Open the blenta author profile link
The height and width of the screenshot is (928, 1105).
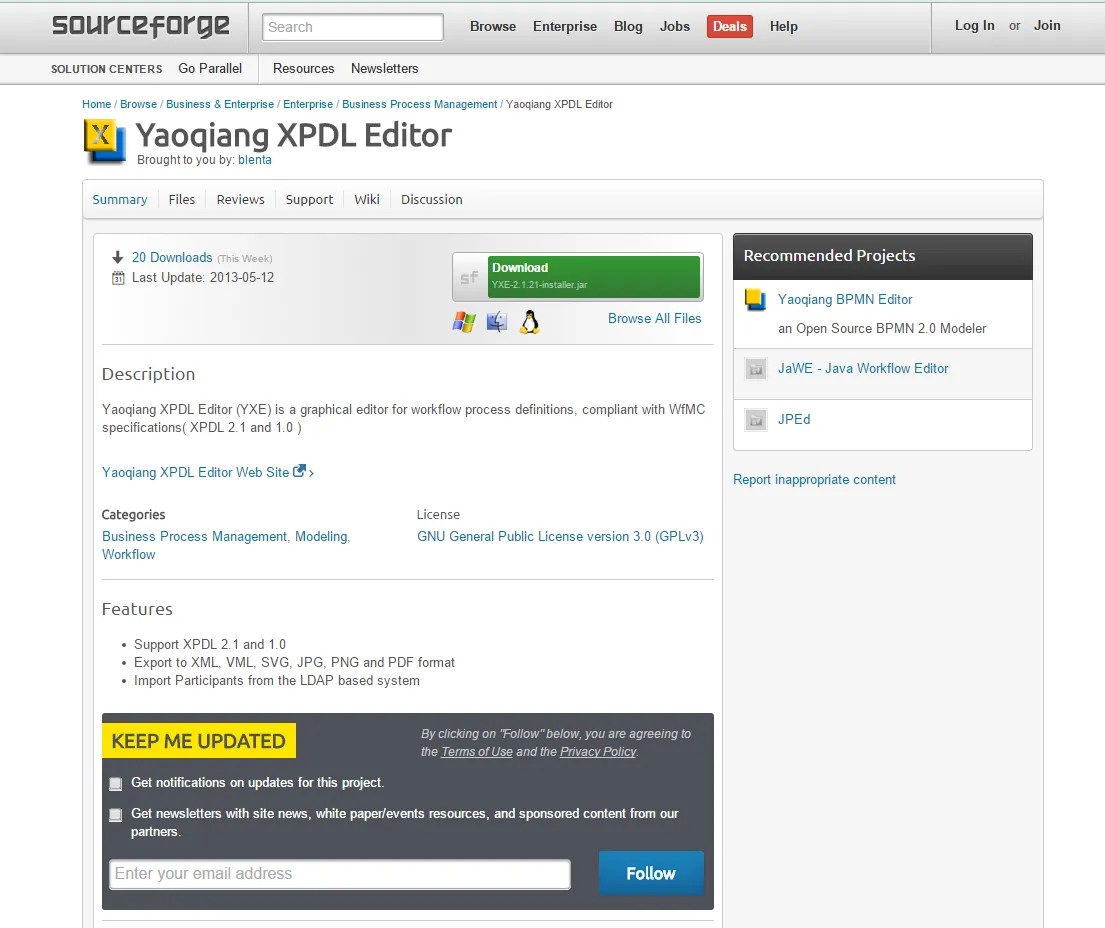[x=254, y=160]
